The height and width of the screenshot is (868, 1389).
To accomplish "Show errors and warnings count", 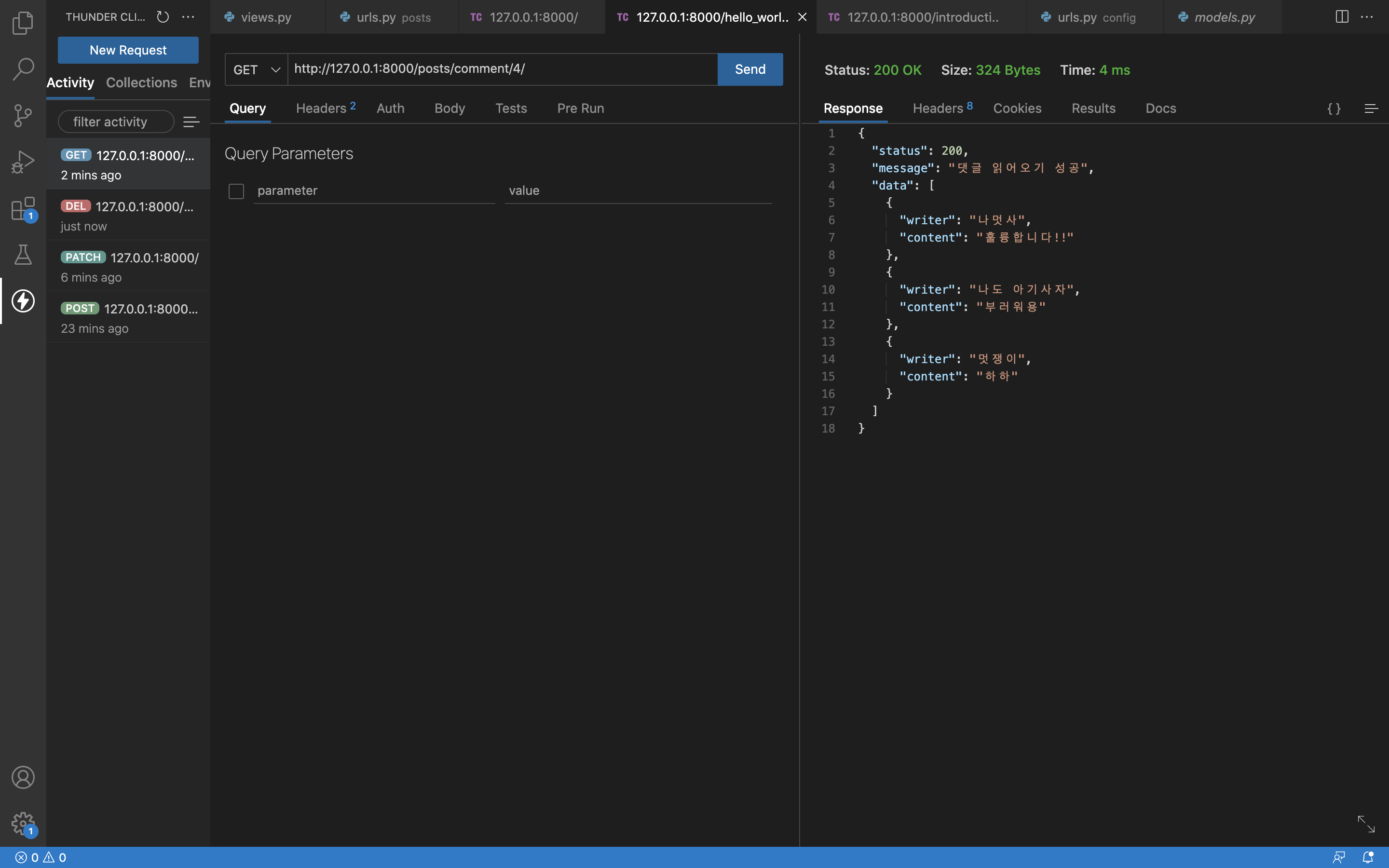I will [41, 858].
